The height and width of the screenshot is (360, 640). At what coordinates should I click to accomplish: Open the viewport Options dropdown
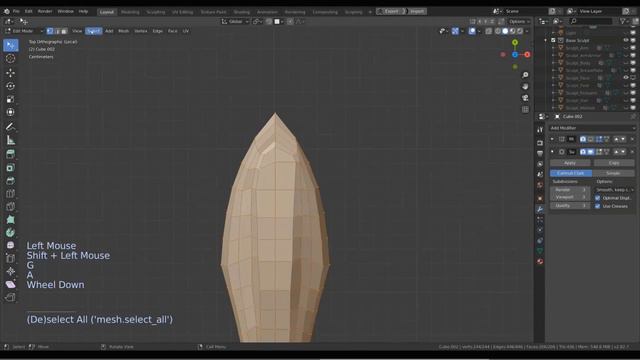pyautogui.click(x=519, y=22)
